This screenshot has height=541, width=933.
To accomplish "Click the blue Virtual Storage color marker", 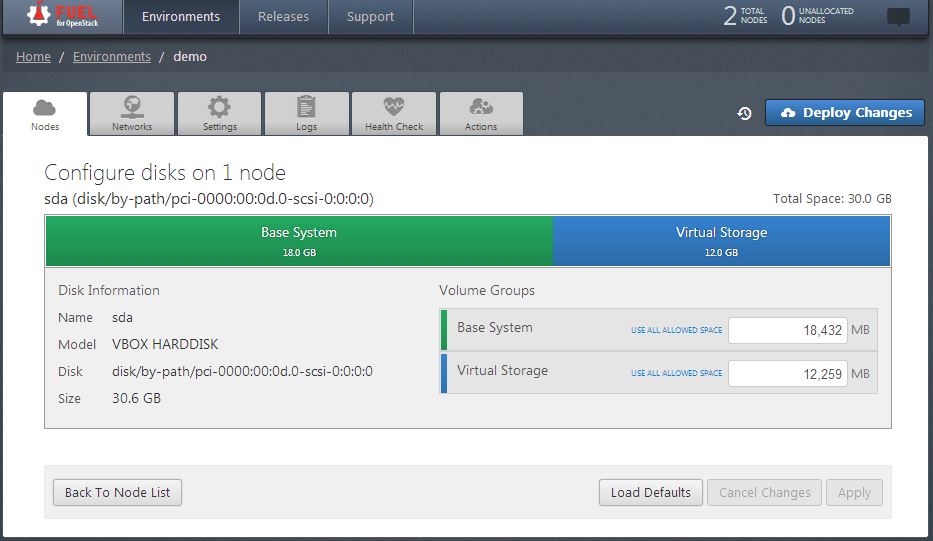I will 444,373.
